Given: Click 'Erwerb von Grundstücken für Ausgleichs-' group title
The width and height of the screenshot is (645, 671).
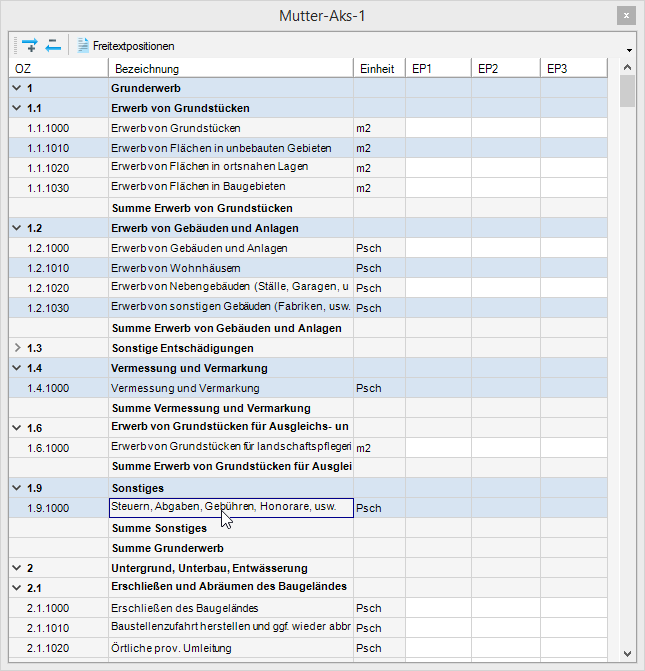Looking at the screenshot, I should coord(230,426).
